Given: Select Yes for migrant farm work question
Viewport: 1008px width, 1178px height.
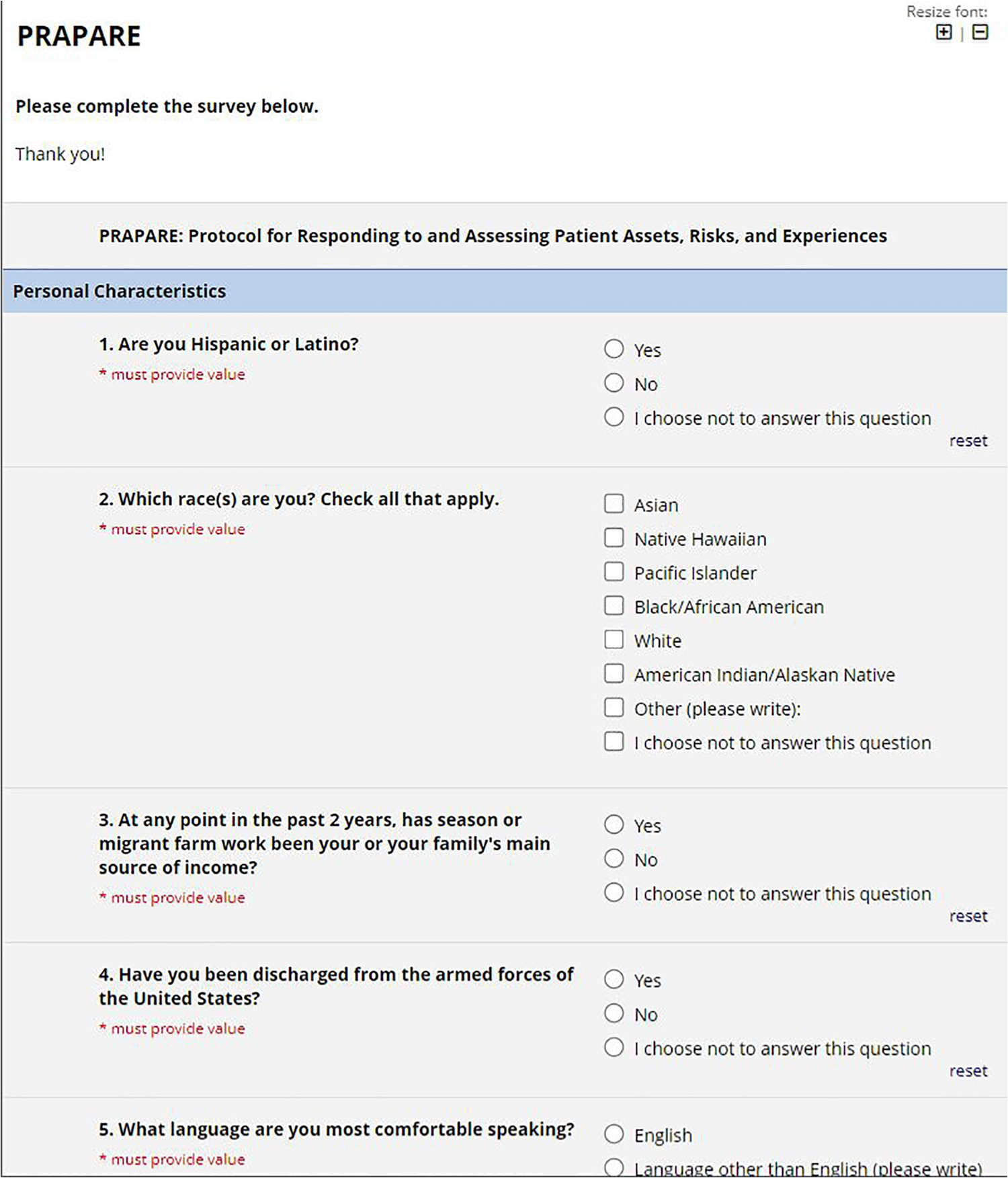Looking at the screenshot, I should tap(614, 825).
